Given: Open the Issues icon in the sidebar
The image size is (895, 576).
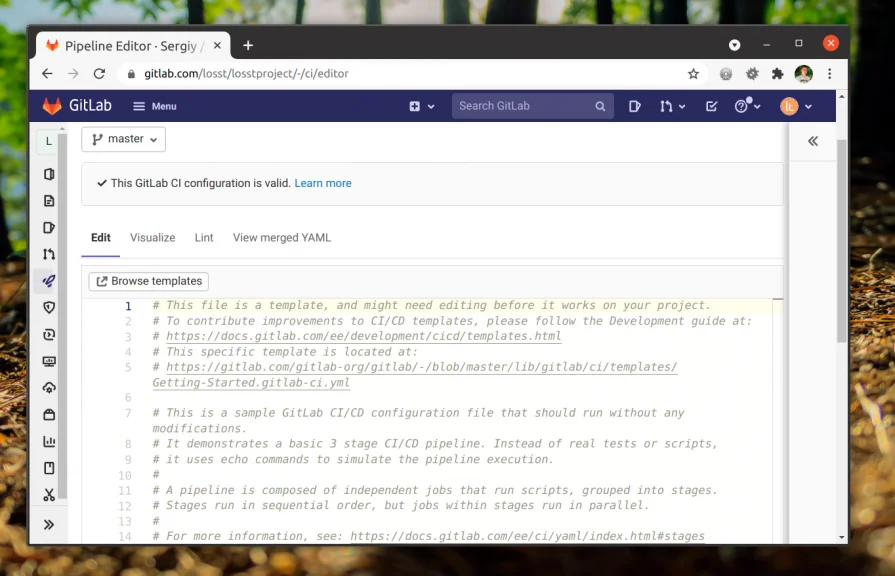Looking at the screenshot, I should point(48,227).
